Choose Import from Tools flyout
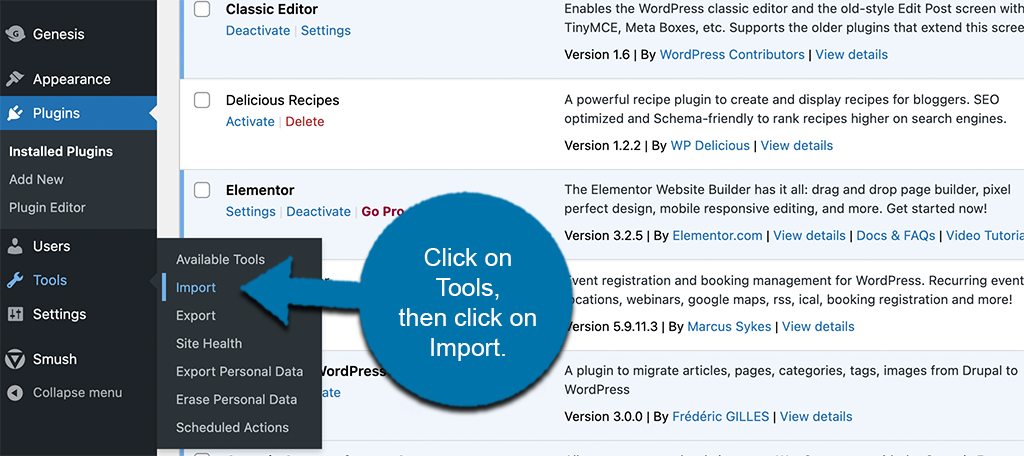 coord(196,287)
